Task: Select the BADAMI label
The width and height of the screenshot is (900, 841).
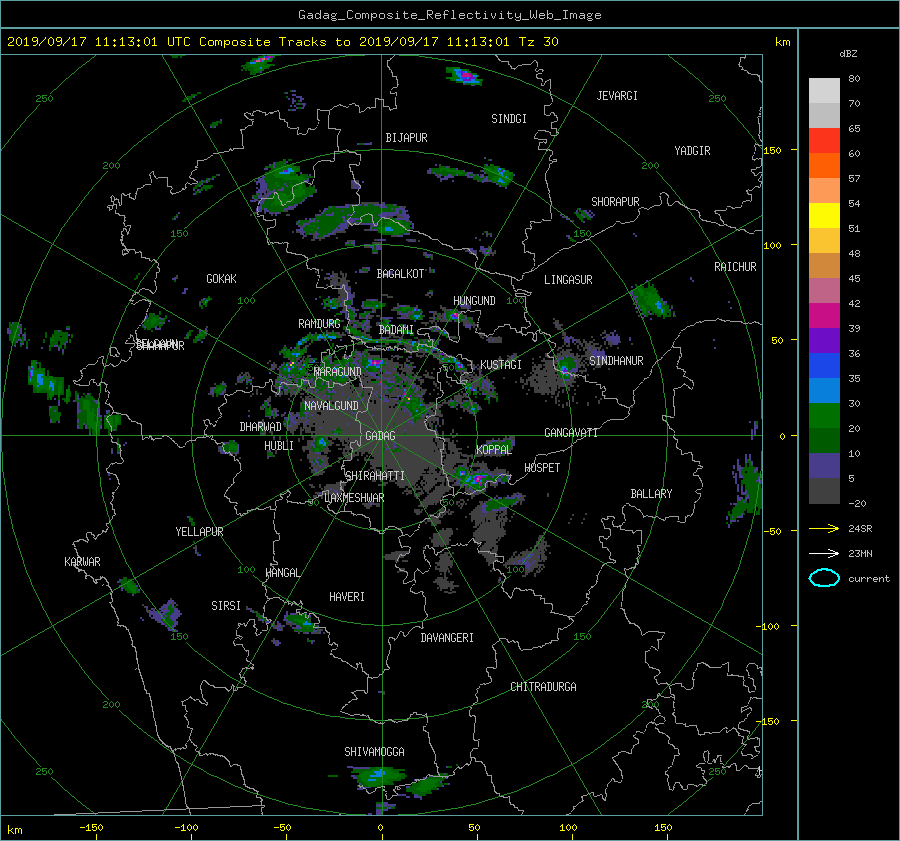Action: [396, 330]
